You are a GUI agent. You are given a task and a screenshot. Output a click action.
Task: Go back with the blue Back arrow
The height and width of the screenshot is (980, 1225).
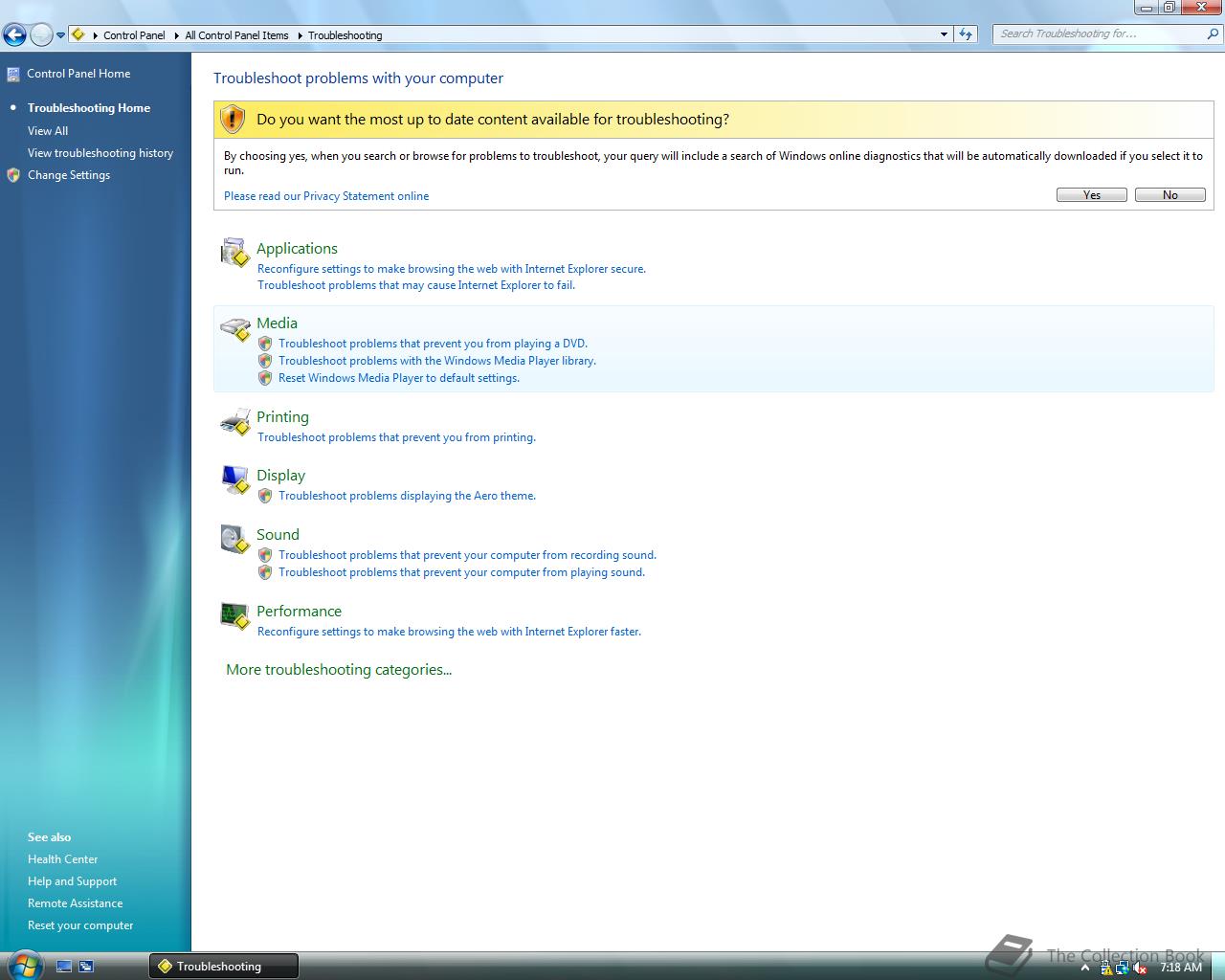coord(14,35)
